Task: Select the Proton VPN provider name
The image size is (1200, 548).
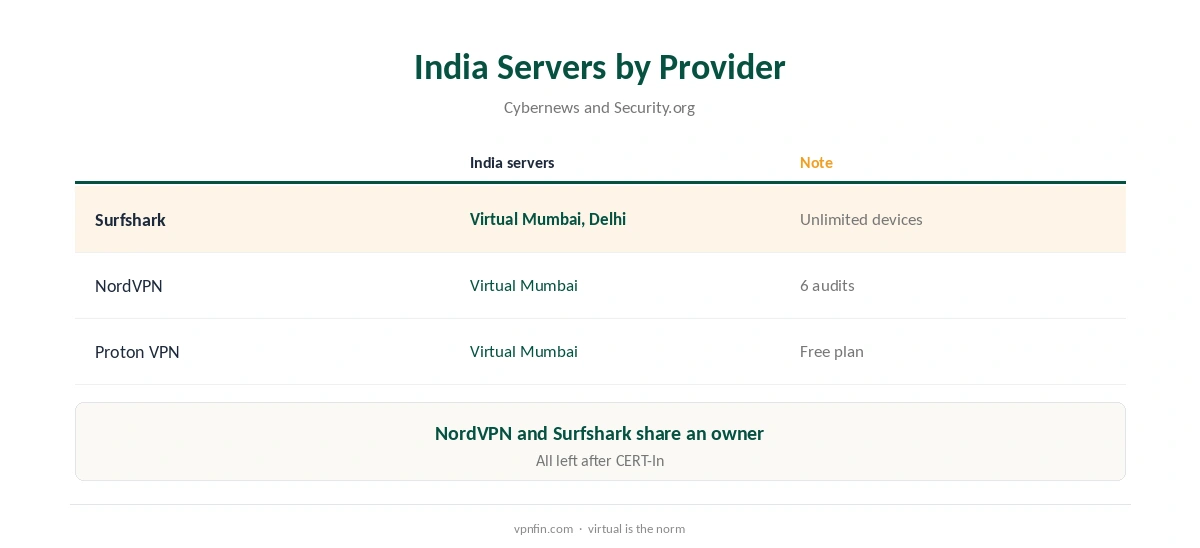Action: click(x=137, y=351)
